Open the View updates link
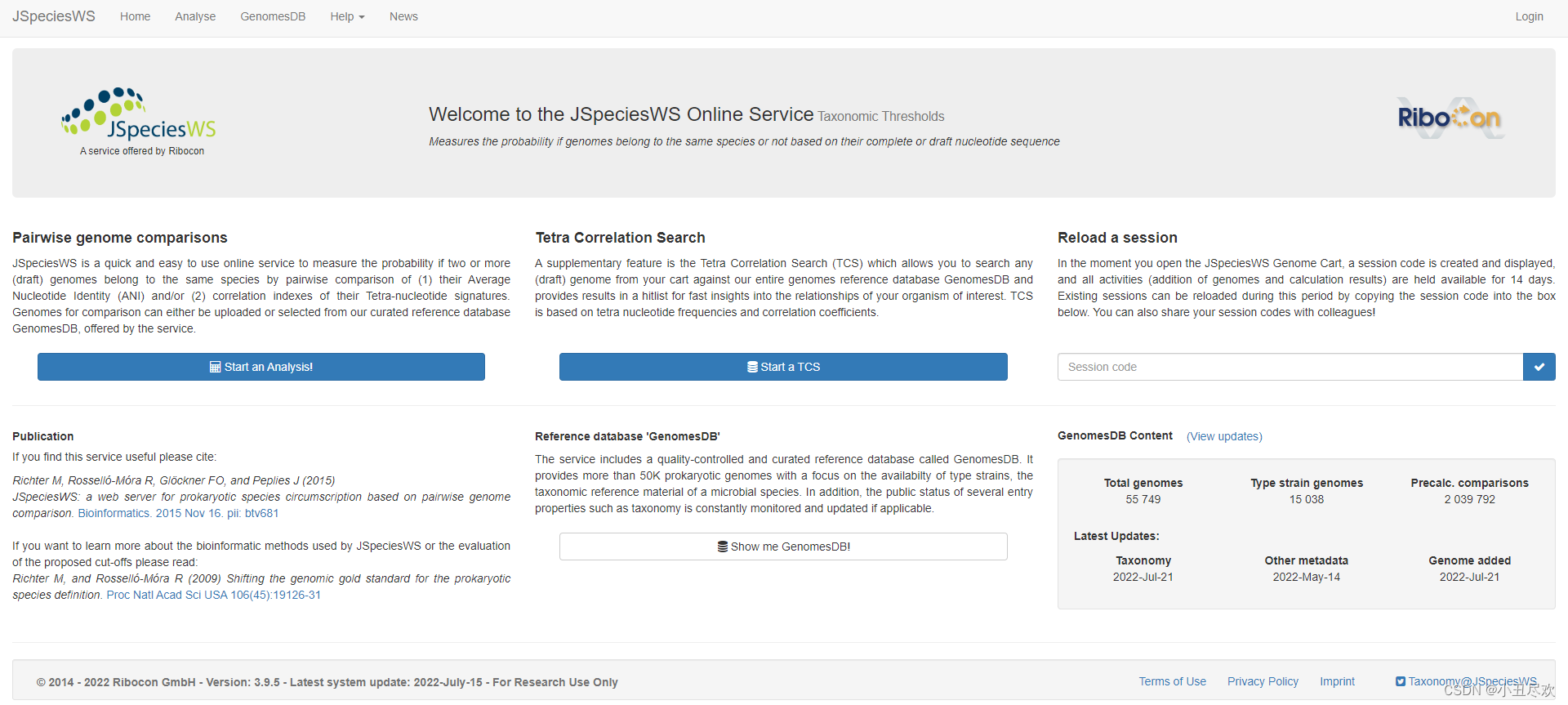Image resolution: width=1568 pixels, height=705 pixels. (1224, 436)
